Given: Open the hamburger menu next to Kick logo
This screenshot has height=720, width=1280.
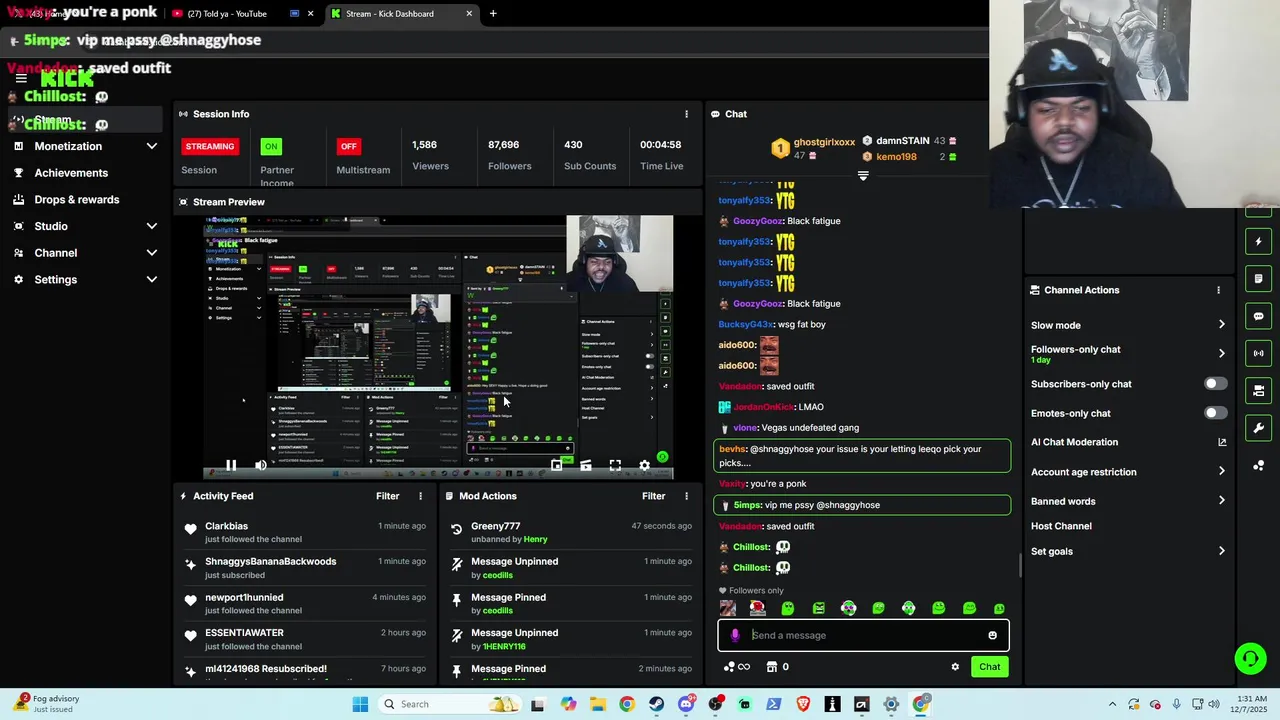Looking at the screenshot, I should tap(21, 78).
